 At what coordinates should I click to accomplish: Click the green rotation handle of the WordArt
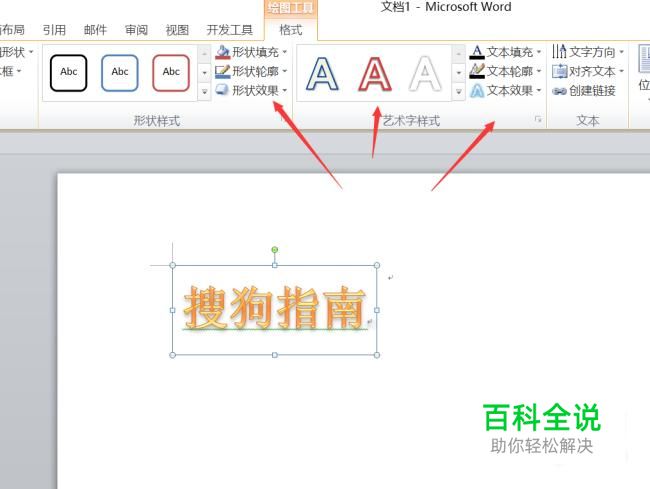pyautogui.click(x=274, y=249)
